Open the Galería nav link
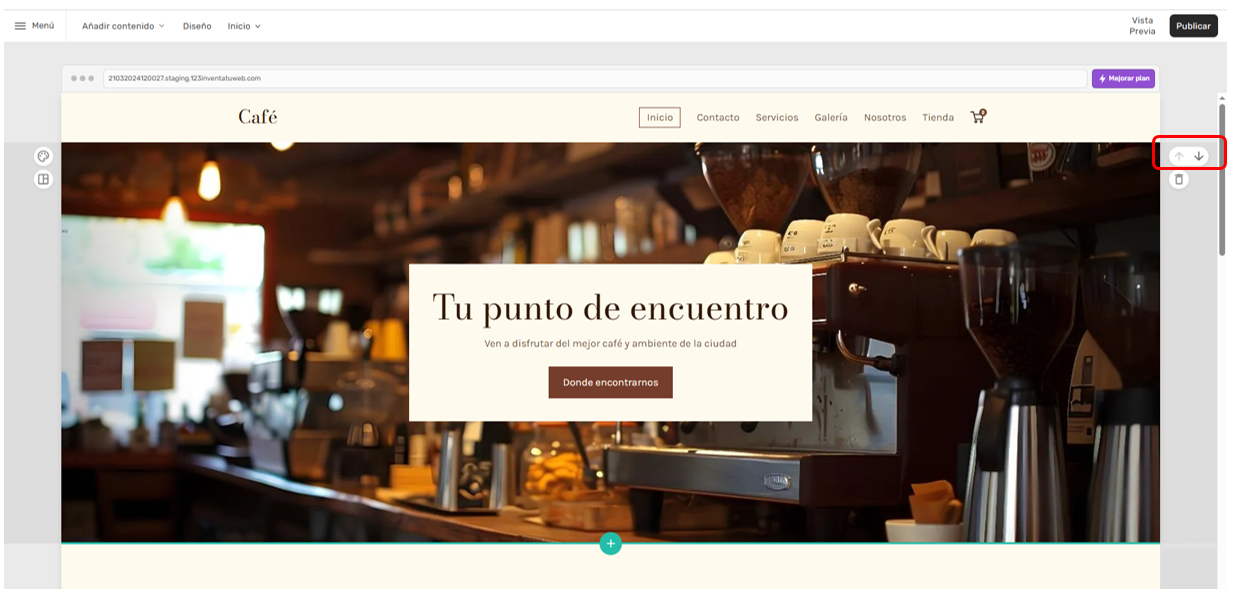The height and width of the screenshot is (598, 1236). [x=831, y=117]
